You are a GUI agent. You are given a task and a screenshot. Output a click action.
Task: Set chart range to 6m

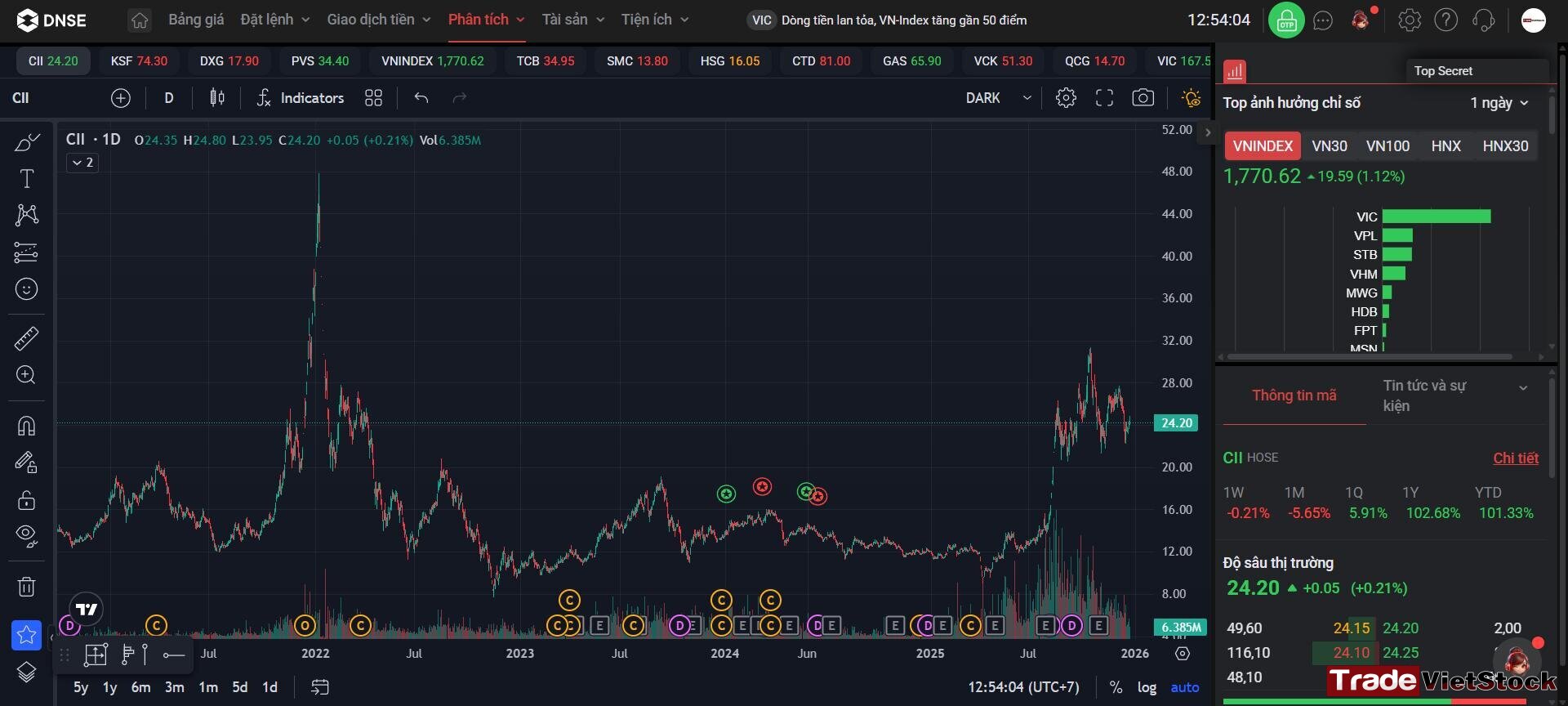point(140,687)
